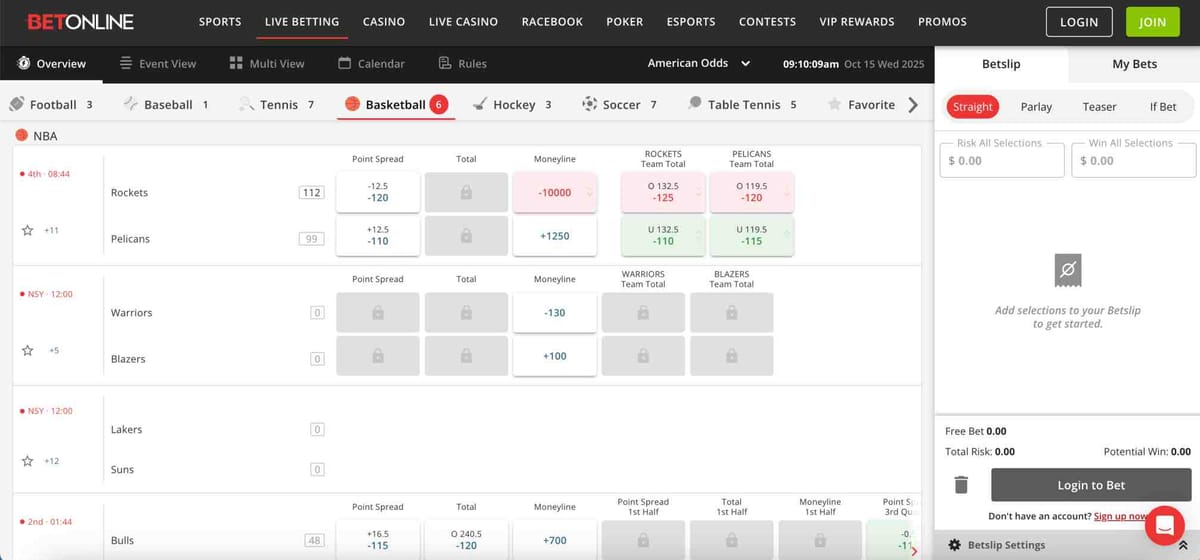Bet Pelicans point spread +12.5
This screenshot has width=1200, height=560.
click(x=378, y=236)
